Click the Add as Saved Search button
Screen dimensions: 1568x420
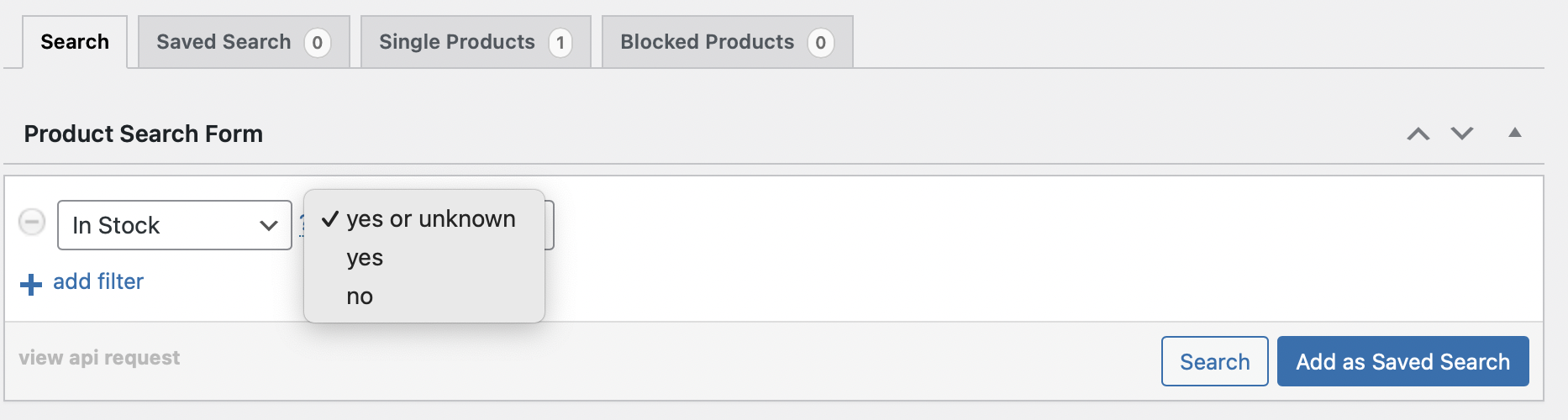point(1402,361)
